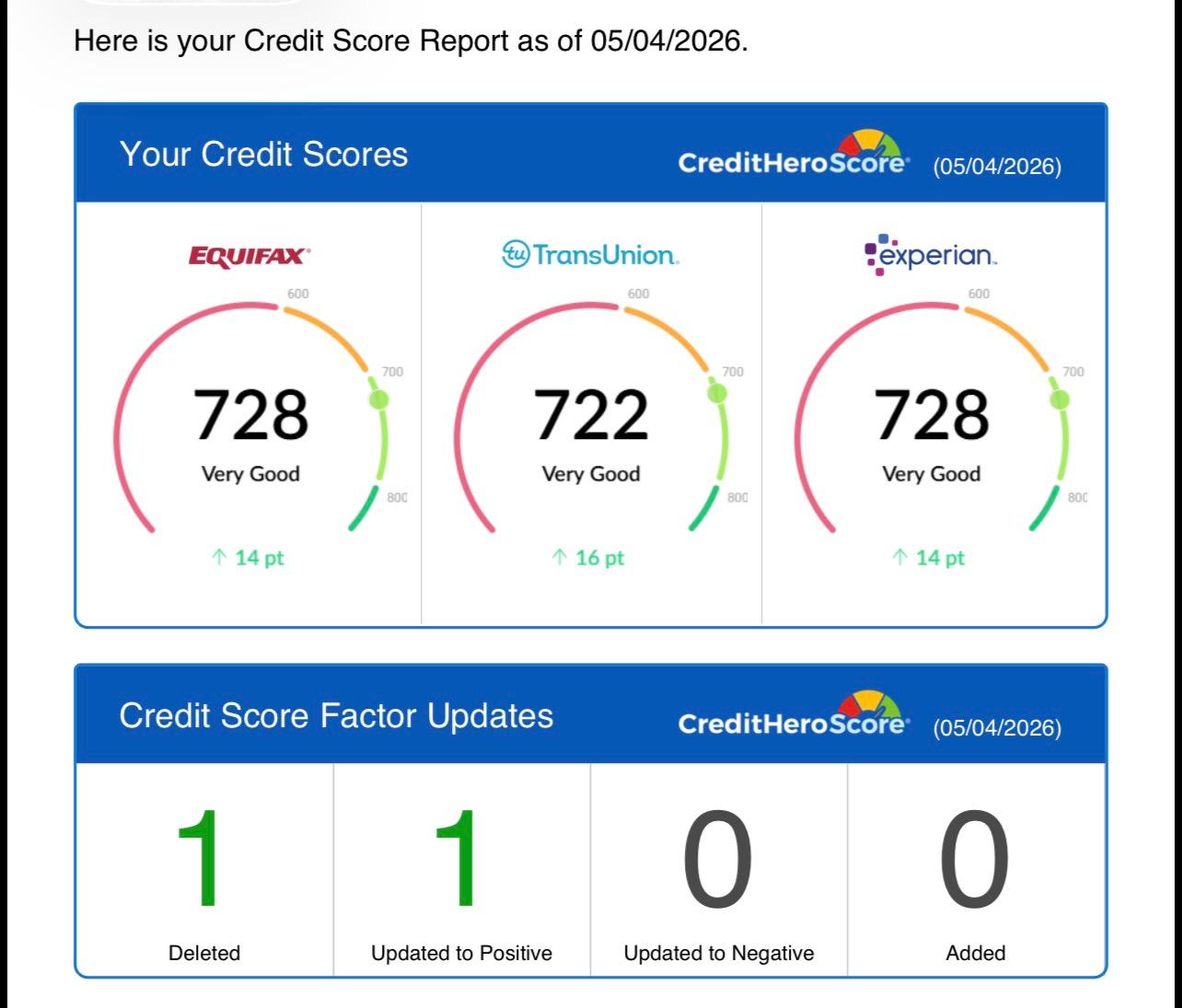The image size is (1182, 1008).
Task: Click the 700 mark on the TransUnion gauge
Action: [x=733, y=372]
